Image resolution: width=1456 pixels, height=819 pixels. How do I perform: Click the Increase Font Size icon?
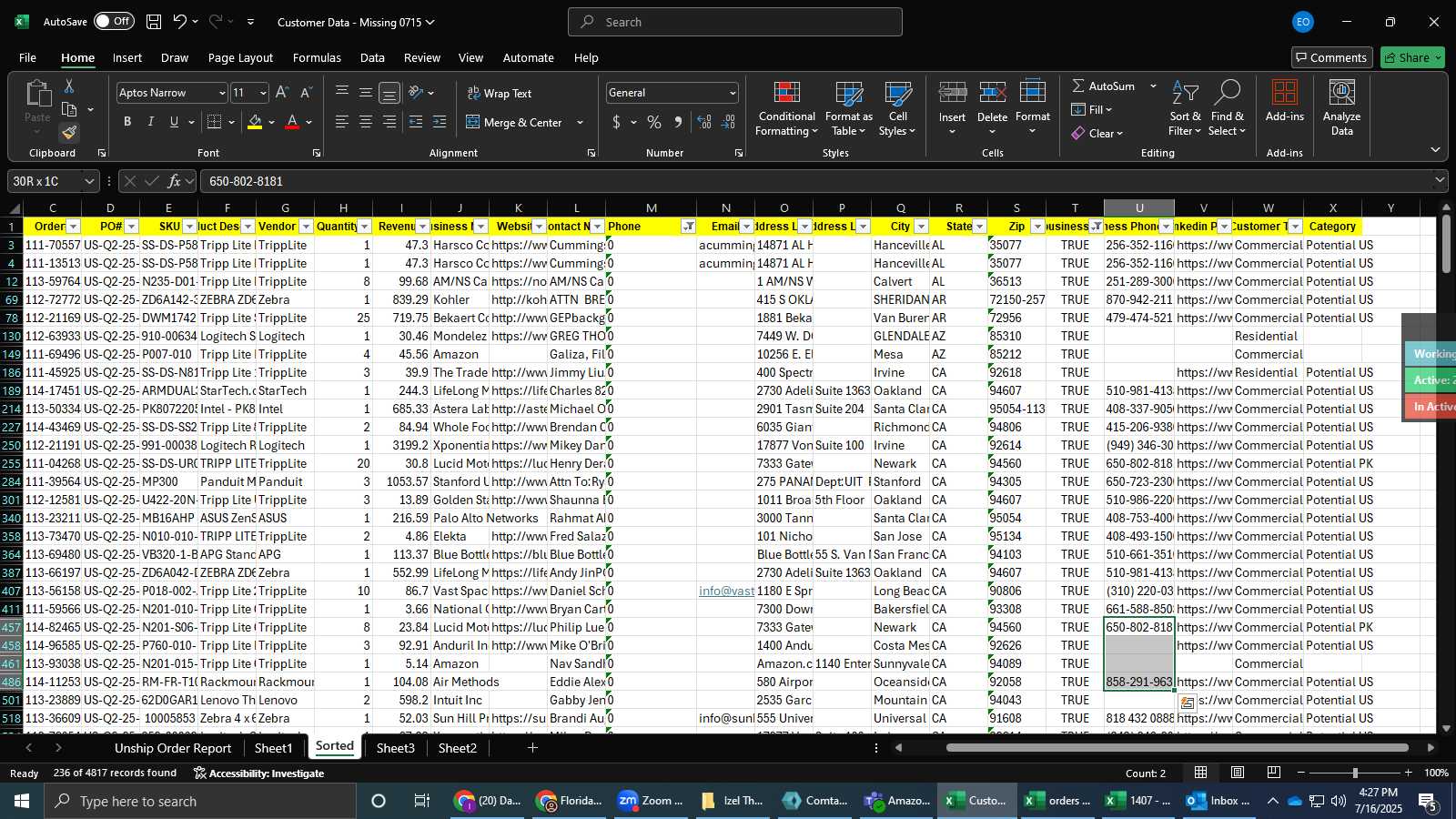coord(282,93)
